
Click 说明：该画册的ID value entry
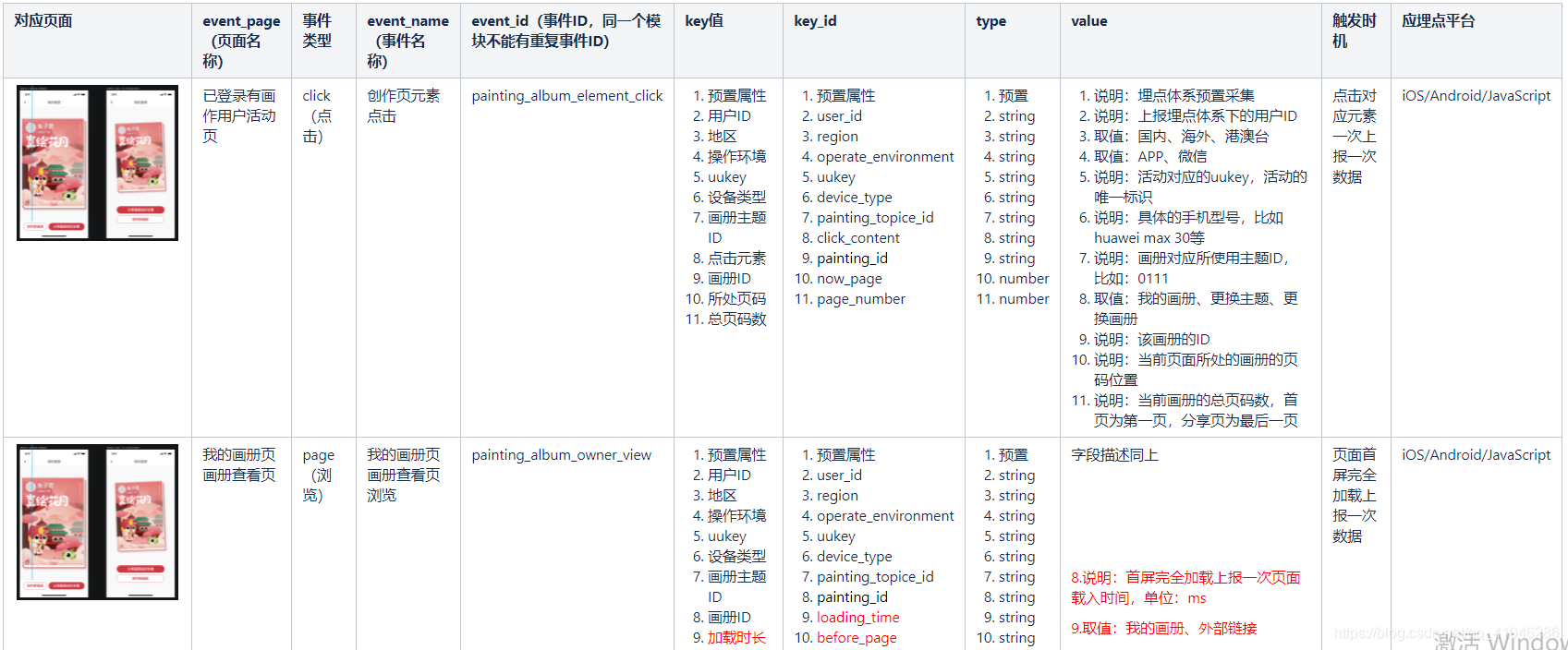(1152, 340)
